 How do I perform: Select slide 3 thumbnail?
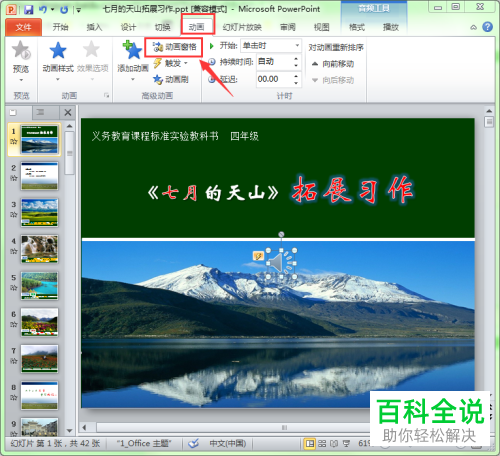[39, 213]
